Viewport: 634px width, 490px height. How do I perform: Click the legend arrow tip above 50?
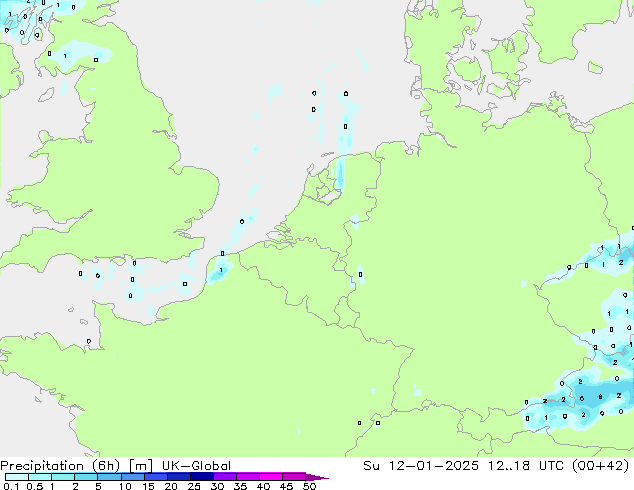(x=317, y=477)
